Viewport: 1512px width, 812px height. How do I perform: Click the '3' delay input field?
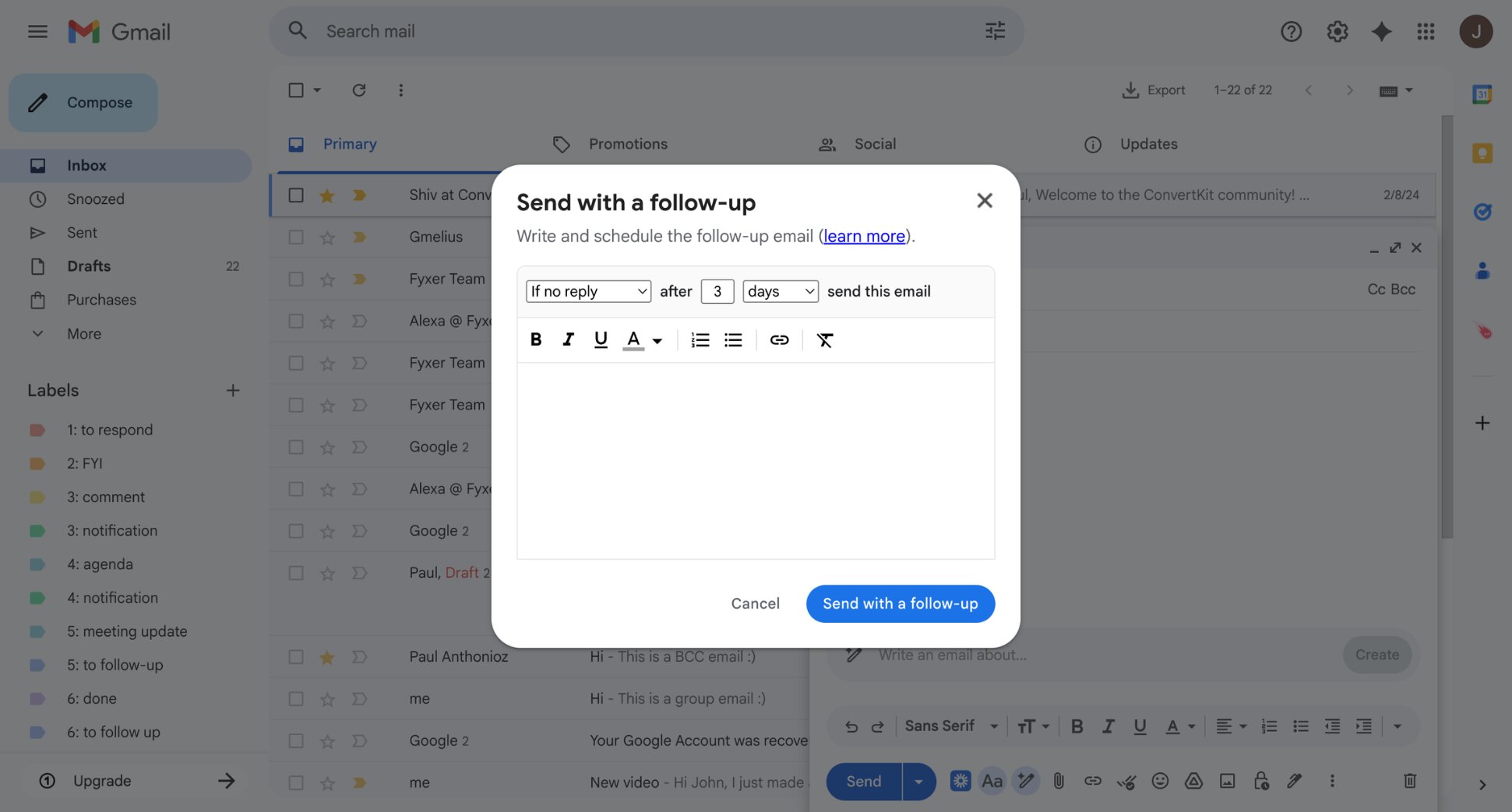click(x=717, y=291)
